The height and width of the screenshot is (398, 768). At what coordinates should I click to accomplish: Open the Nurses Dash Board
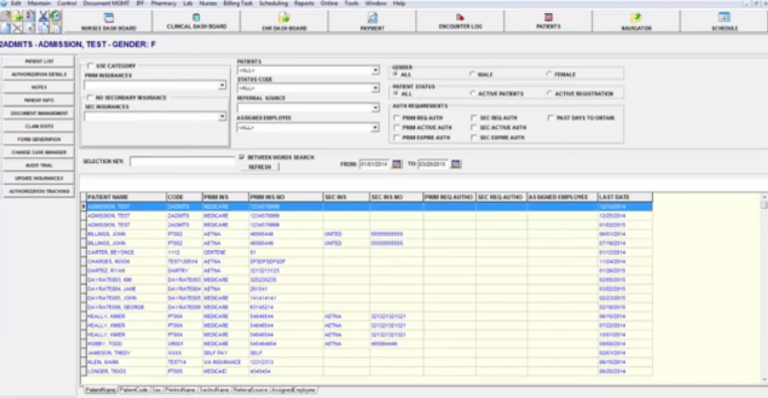108,22
